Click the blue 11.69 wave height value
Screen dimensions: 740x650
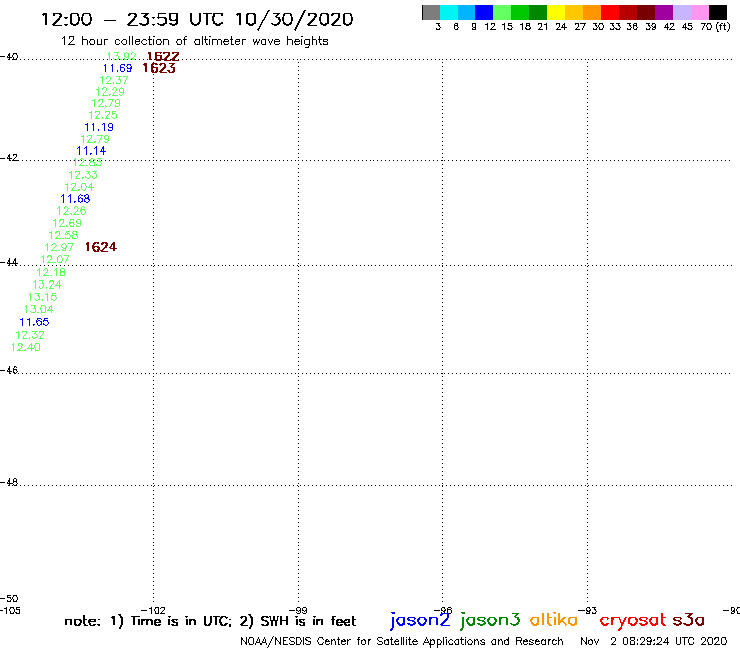[x=118, y=68]
